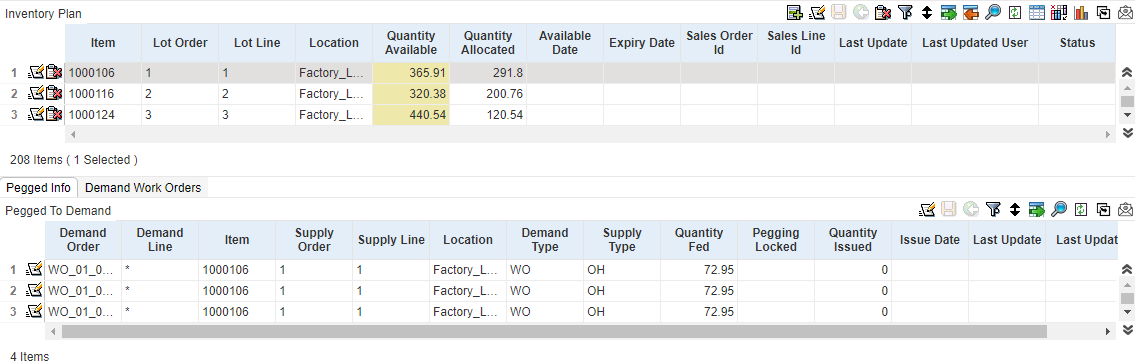This screenshot has height=364, width=1135.
Task: Collapse Inventory Plan grid using the double-up chevron
Action: [1126, 72]
